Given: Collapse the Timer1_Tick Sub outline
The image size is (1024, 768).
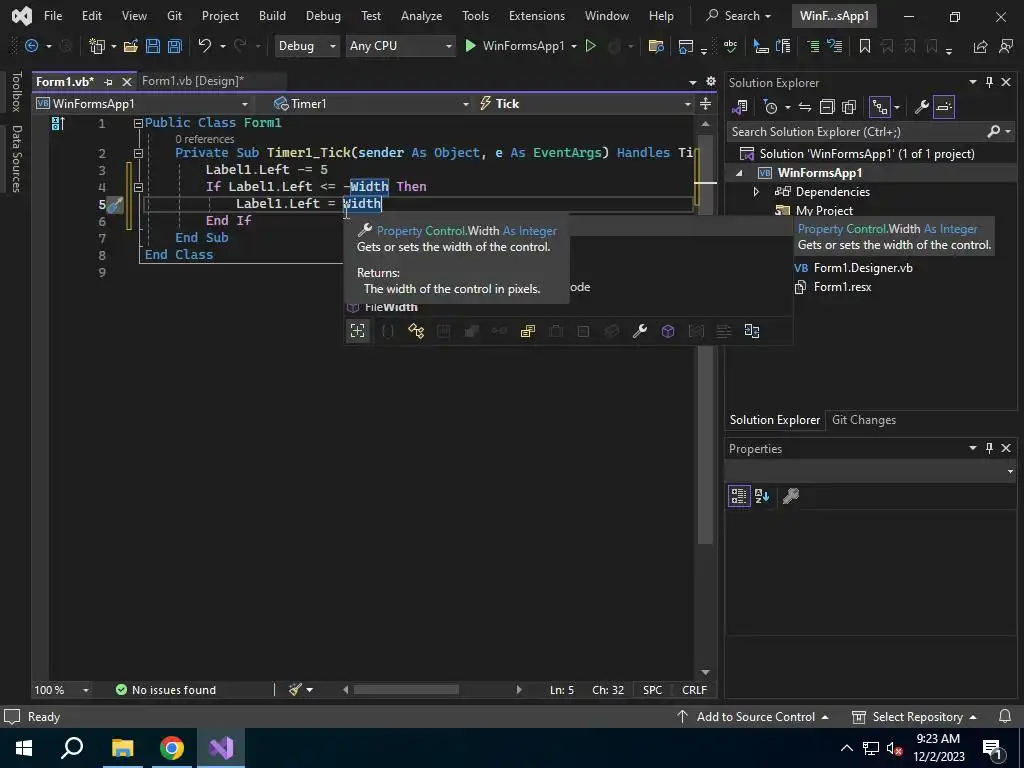Looking at the screenshot, I should (138, 153).
